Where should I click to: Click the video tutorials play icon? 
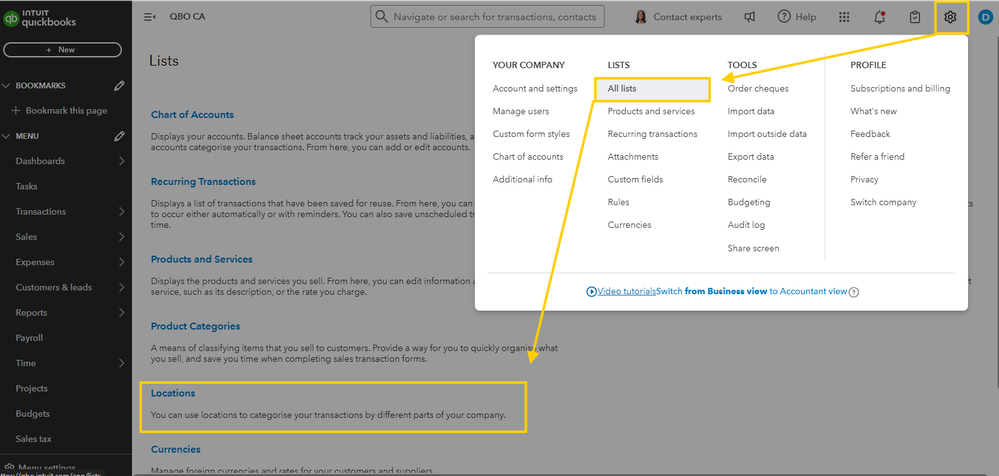tap(591, 291)
